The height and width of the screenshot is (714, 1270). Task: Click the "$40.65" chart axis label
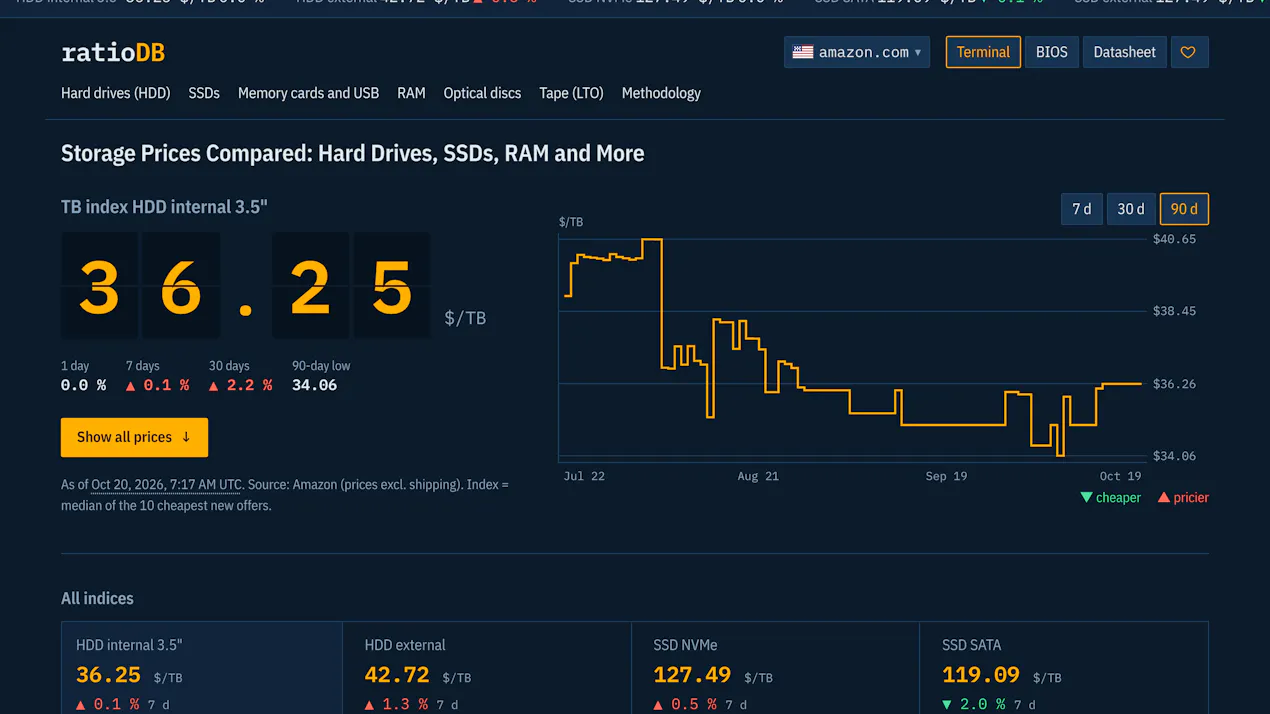(1174, 239)
